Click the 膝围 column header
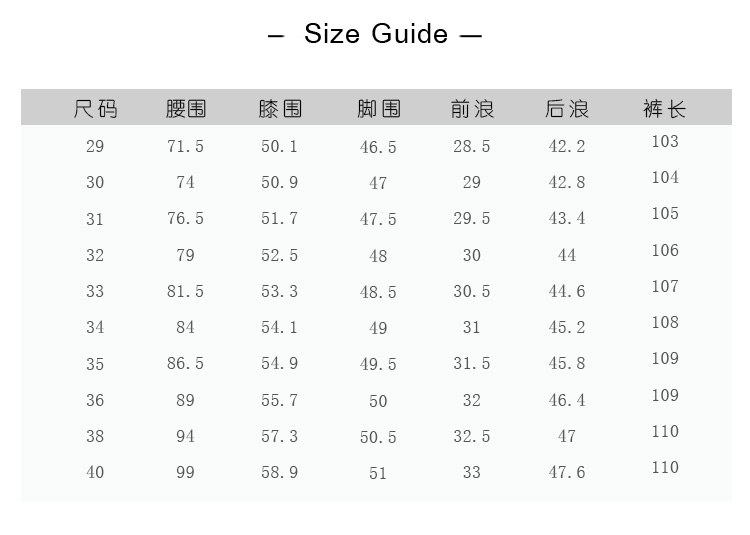 [280, 108]
